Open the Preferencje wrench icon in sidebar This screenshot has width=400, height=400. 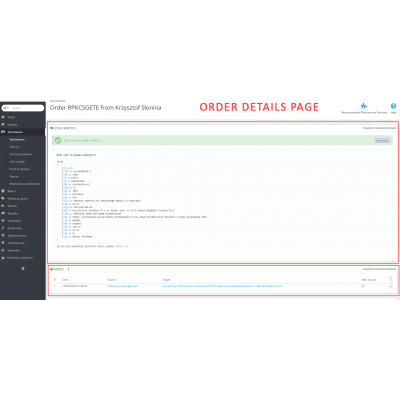(x=3, y=228)
